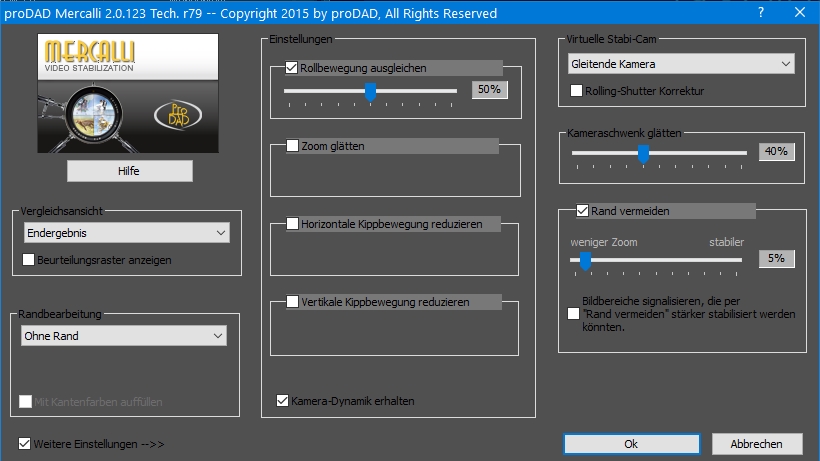Click the title bar question mark help icon

point(761,12)
